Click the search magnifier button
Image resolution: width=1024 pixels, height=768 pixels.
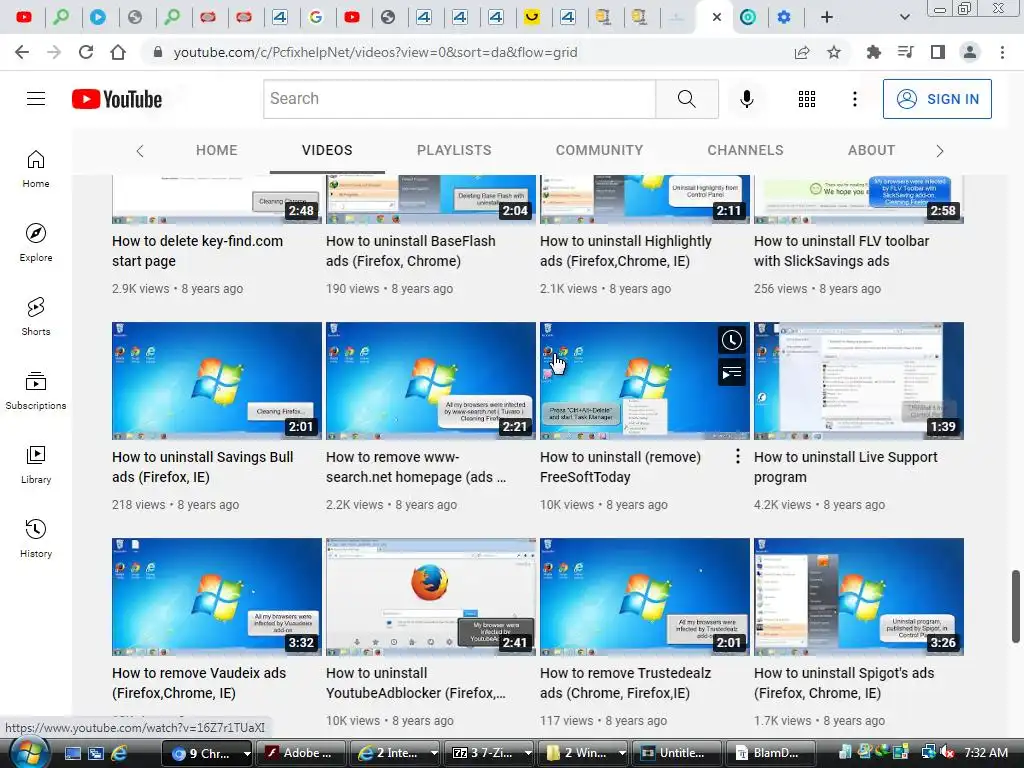click(x=686, y=99)
